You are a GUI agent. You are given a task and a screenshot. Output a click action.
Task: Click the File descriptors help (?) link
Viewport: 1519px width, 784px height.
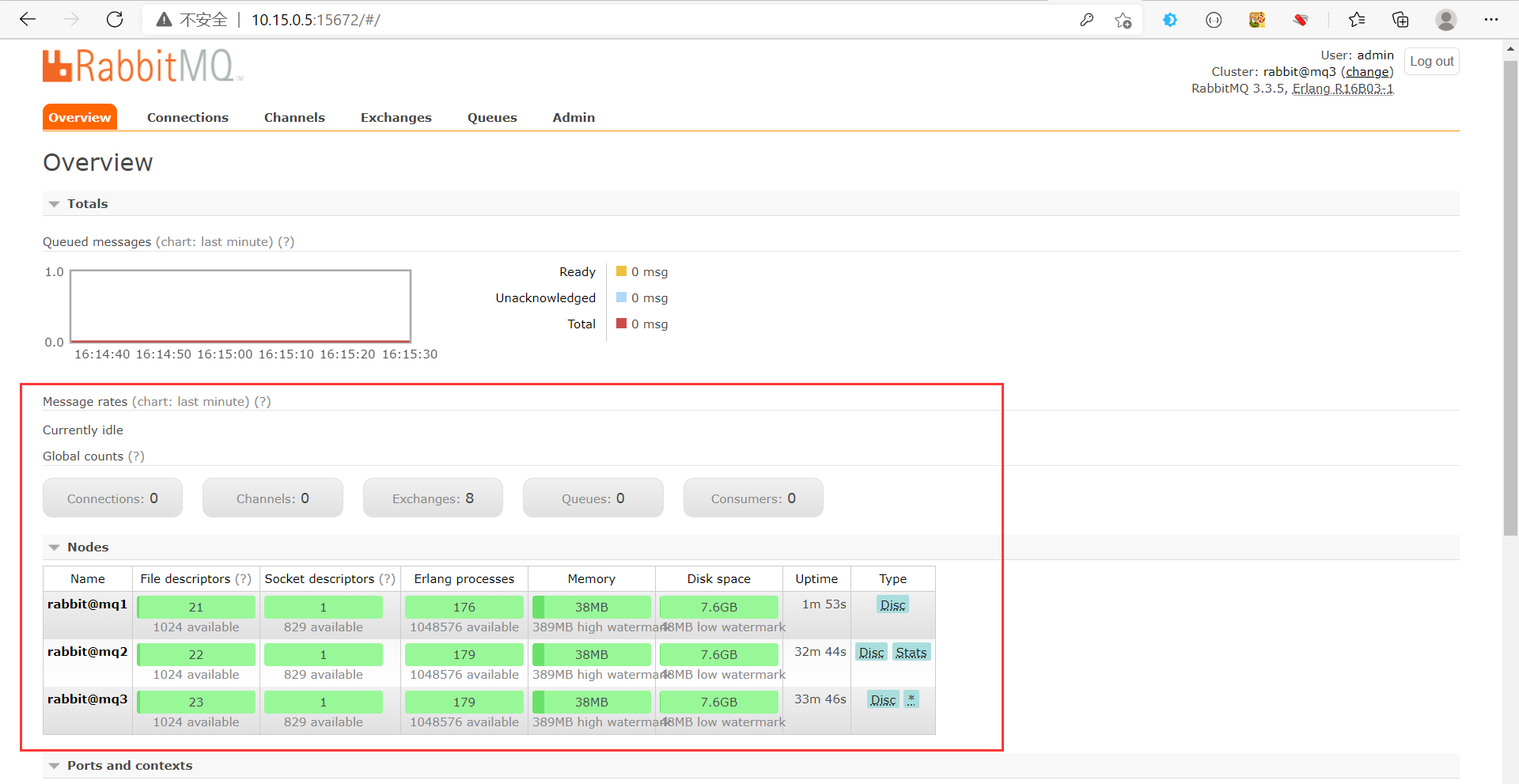pyautogui.click(x=243, y=579)
